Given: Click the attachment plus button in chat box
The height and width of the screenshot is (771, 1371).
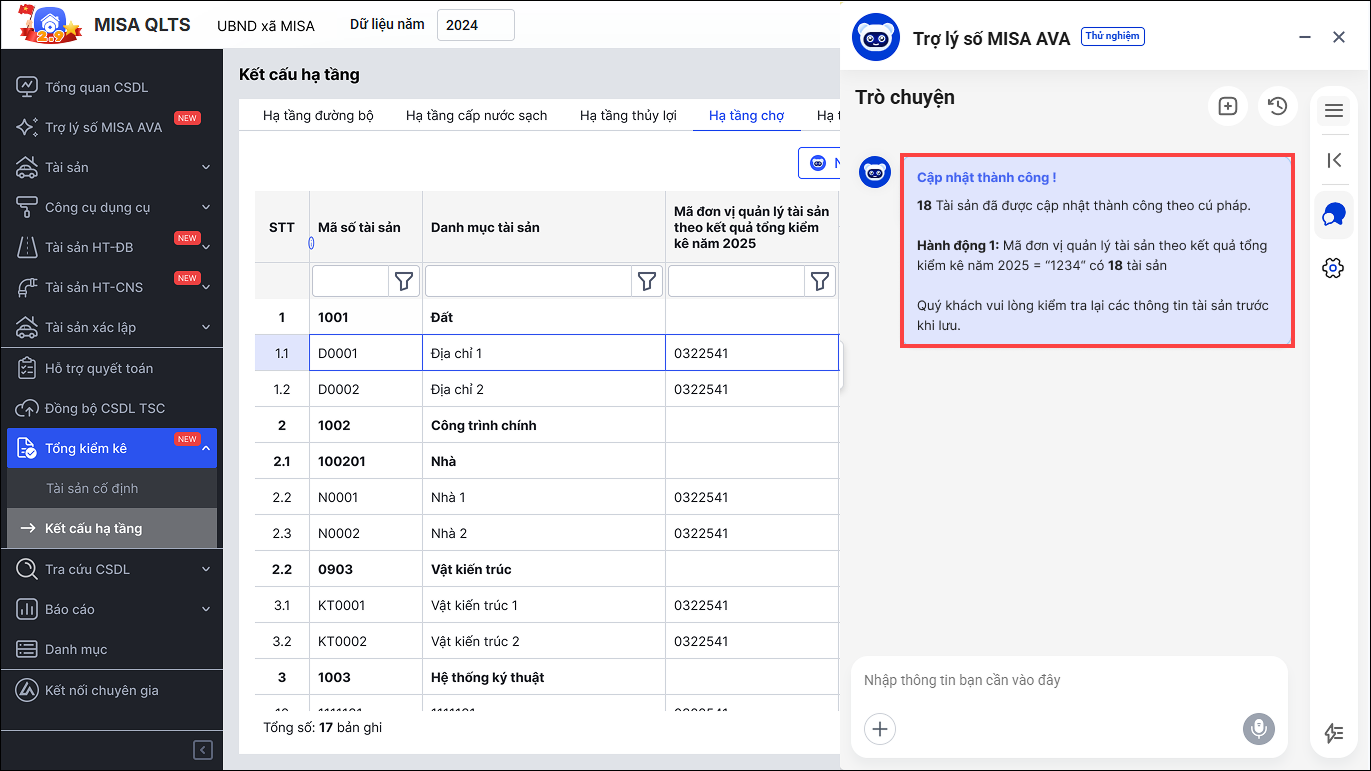Looking at the screenshot, I should (880, 729).
